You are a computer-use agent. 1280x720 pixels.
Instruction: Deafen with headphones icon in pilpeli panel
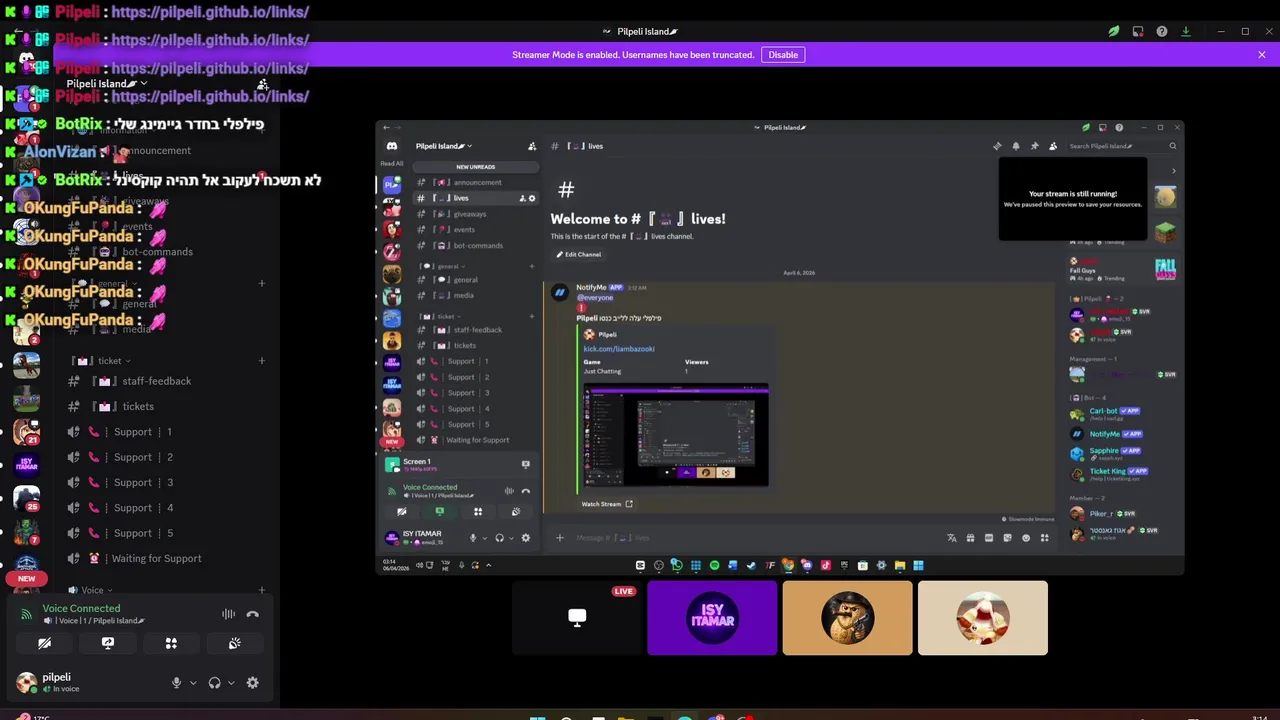(x=214, y=683)
